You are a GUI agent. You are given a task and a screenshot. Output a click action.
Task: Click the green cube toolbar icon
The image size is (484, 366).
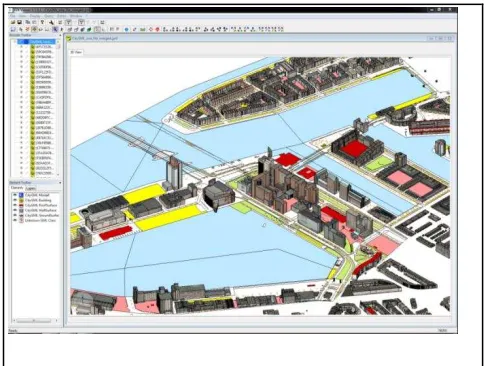click(x=89, y=30)
